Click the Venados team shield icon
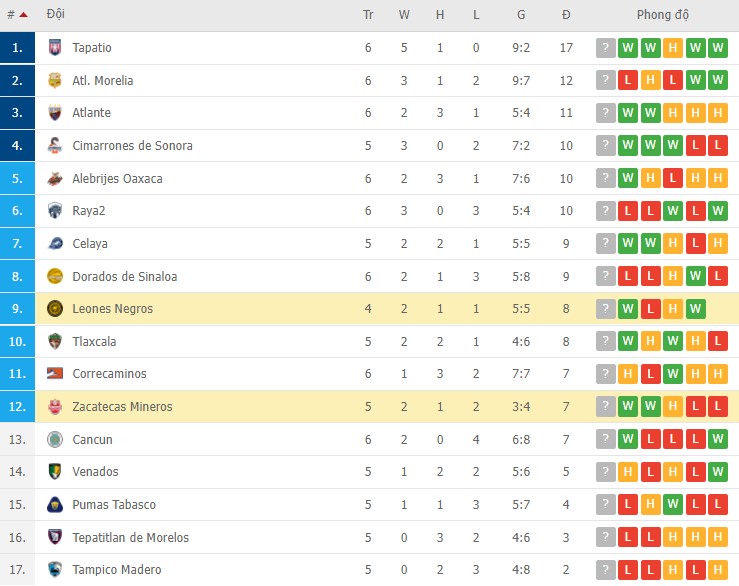The image size is (739, 586). click(x=55, y=472)
